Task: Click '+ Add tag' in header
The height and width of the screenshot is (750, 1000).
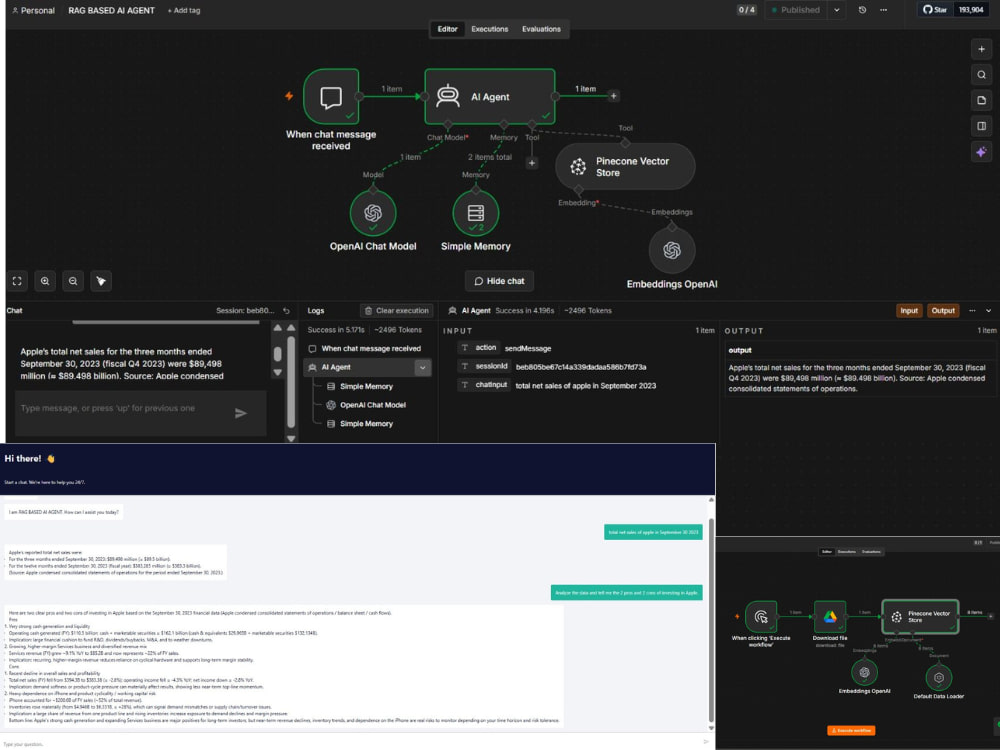Action: [x=184, y=11]
